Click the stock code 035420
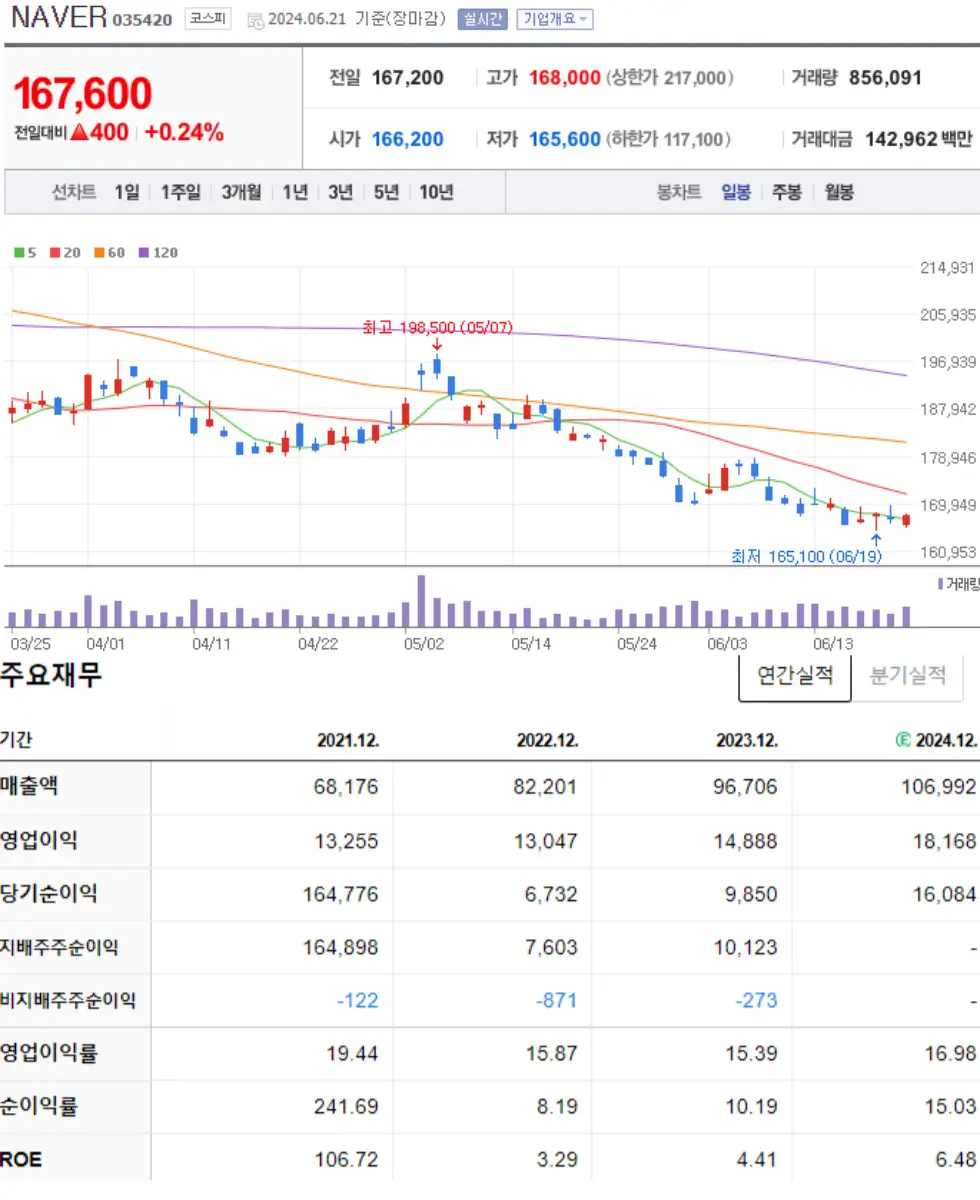This screenshot has height=1200, width=980. pyautogui.click(x=142, y=20)
